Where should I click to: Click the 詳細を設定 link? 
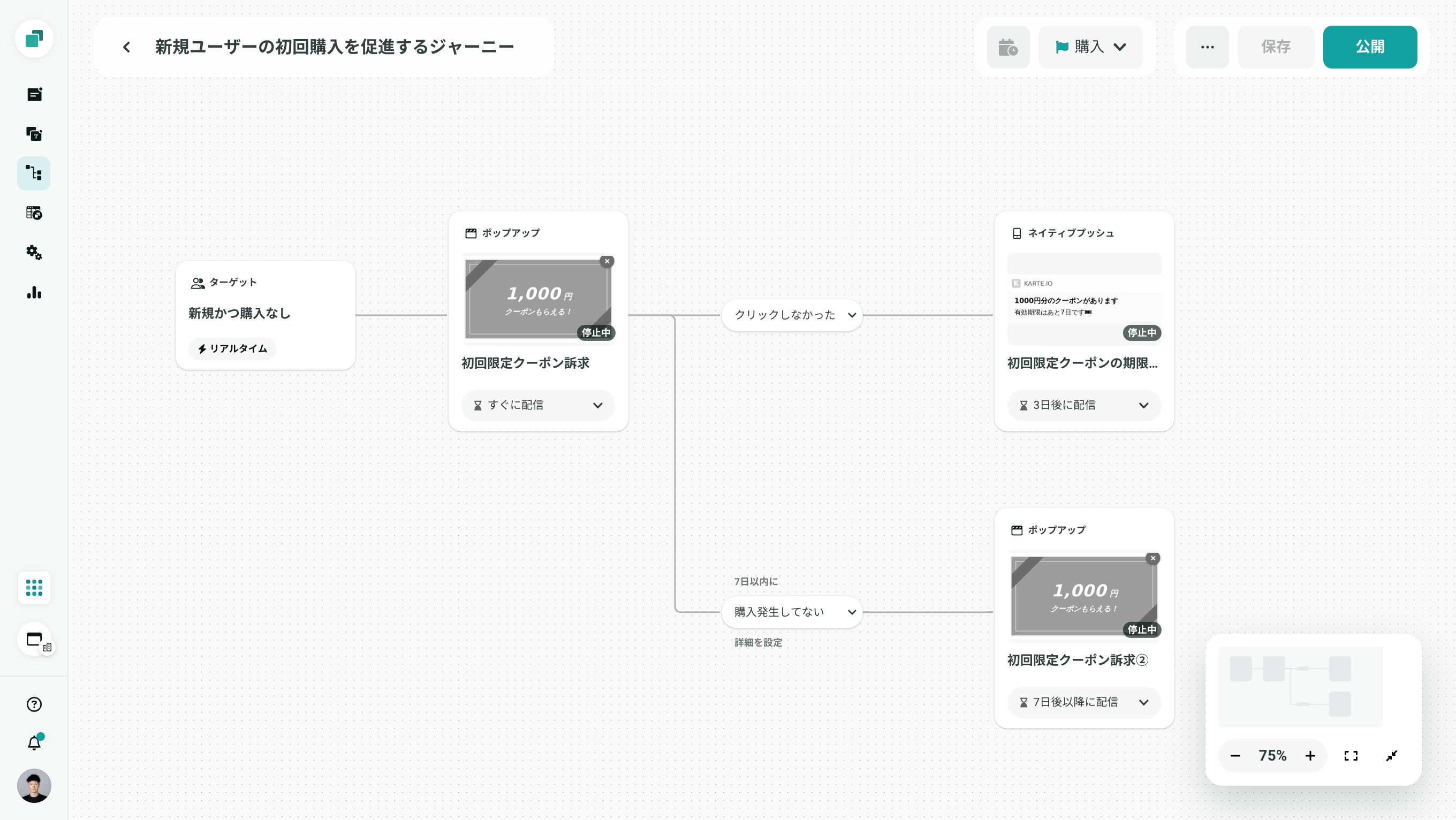click(x=758, y=642)
